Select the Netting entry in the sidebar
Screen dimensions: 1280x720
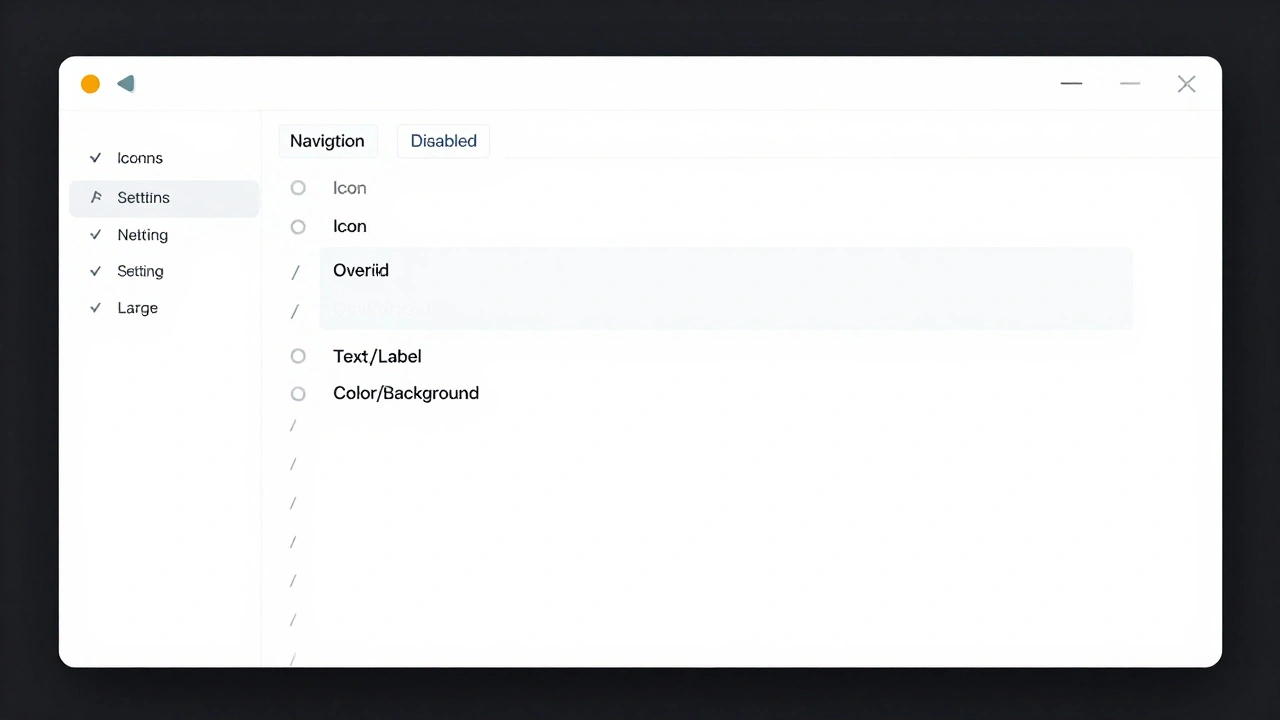pos(142,235)
